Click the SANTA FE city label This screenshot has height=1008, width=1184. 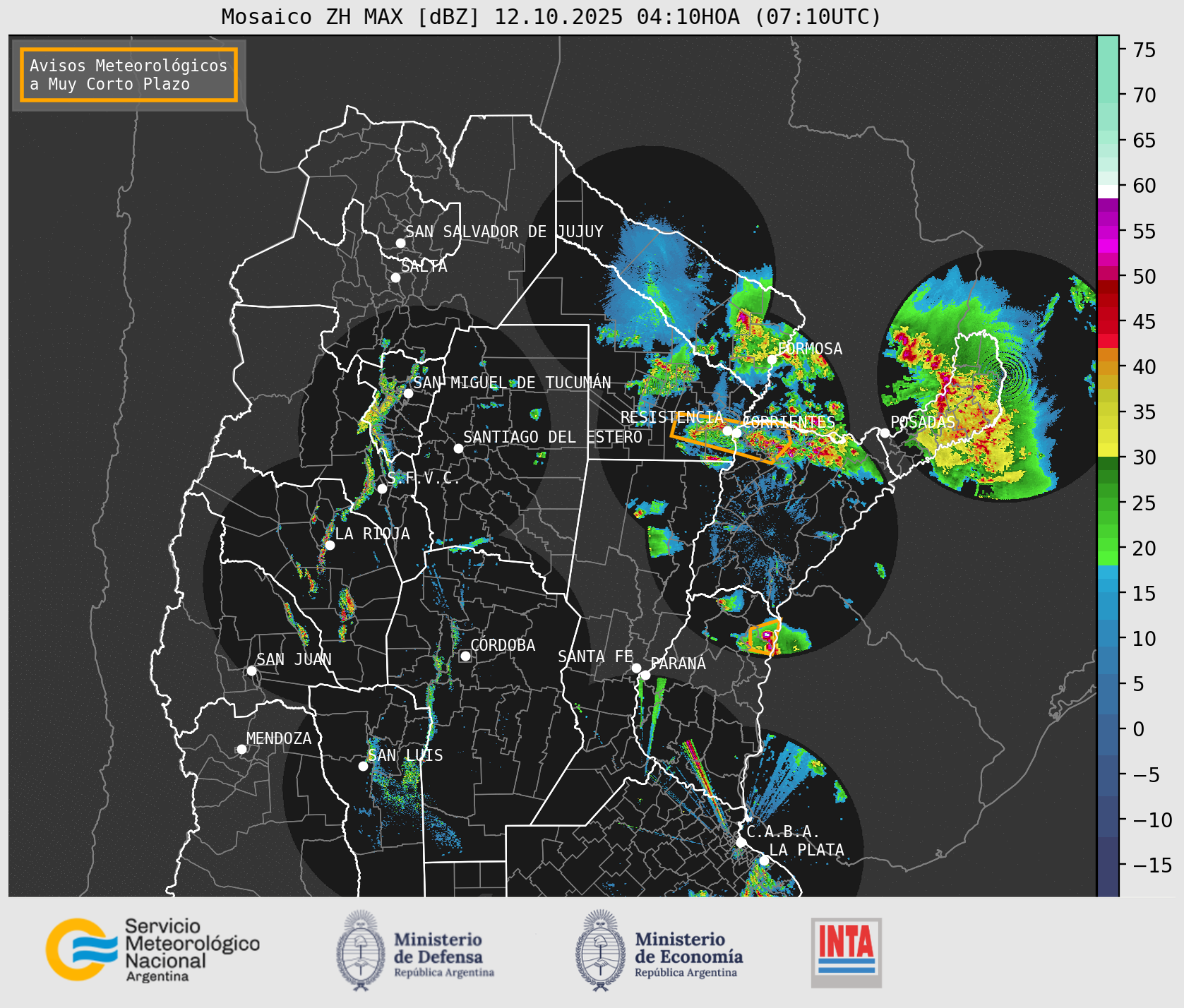pos(595,656)
